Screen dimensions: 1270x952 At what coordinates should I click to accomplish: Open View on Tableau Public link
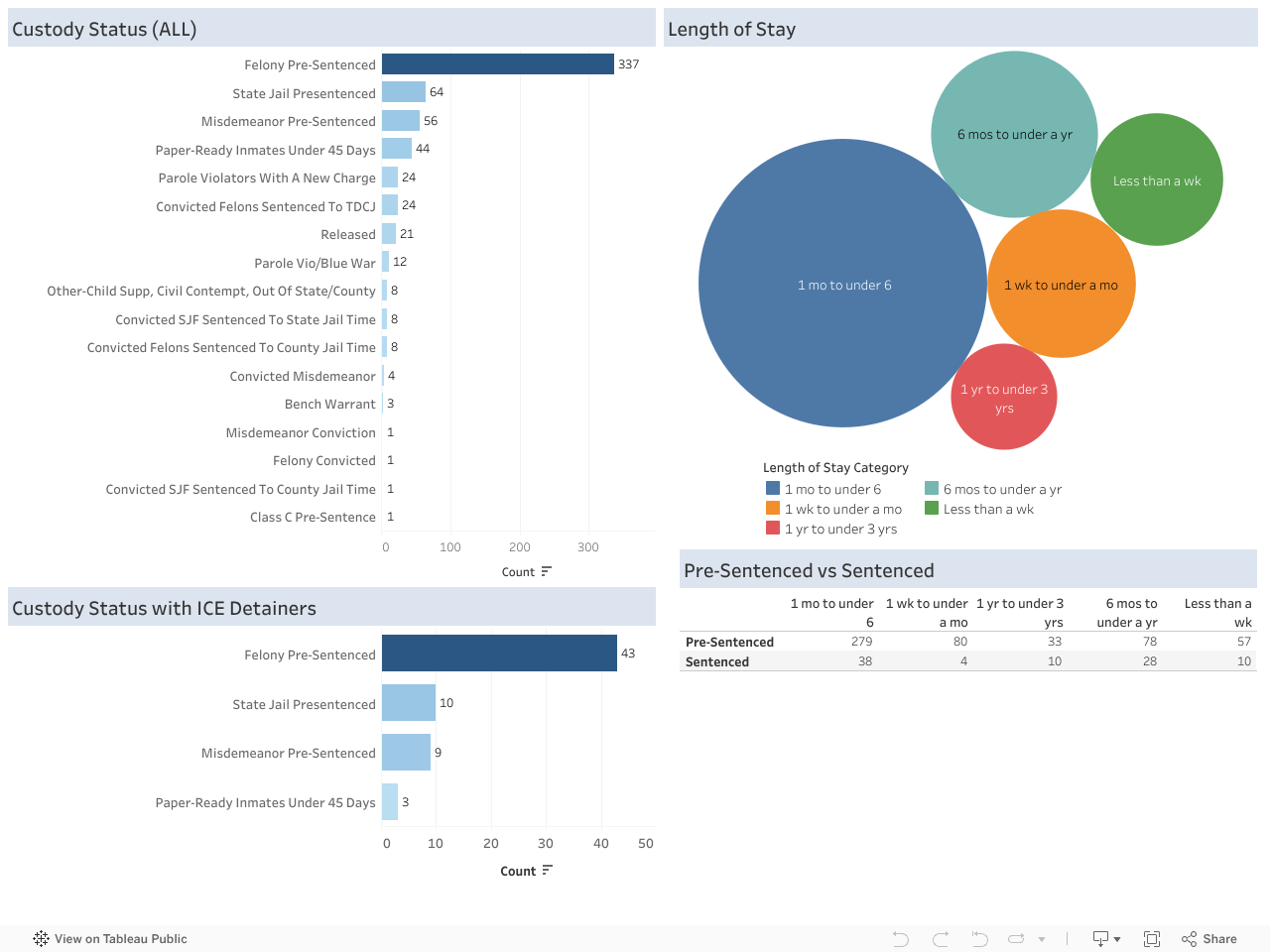(120, 939)
